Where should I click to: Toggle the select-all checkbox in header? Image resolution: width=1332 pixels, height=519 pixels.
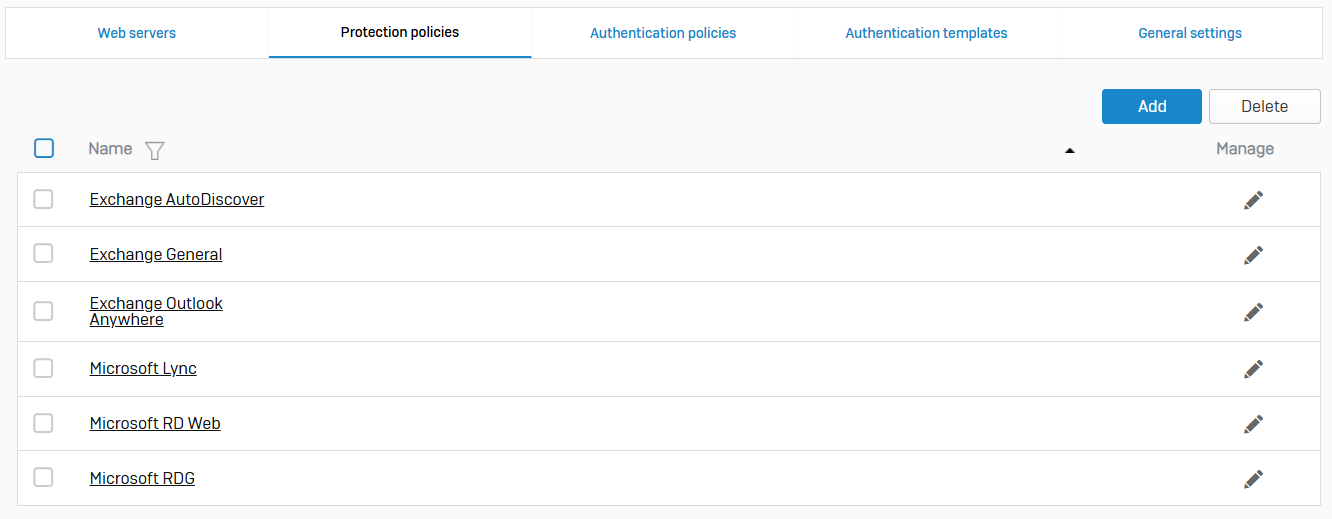(x=44, y=148)
